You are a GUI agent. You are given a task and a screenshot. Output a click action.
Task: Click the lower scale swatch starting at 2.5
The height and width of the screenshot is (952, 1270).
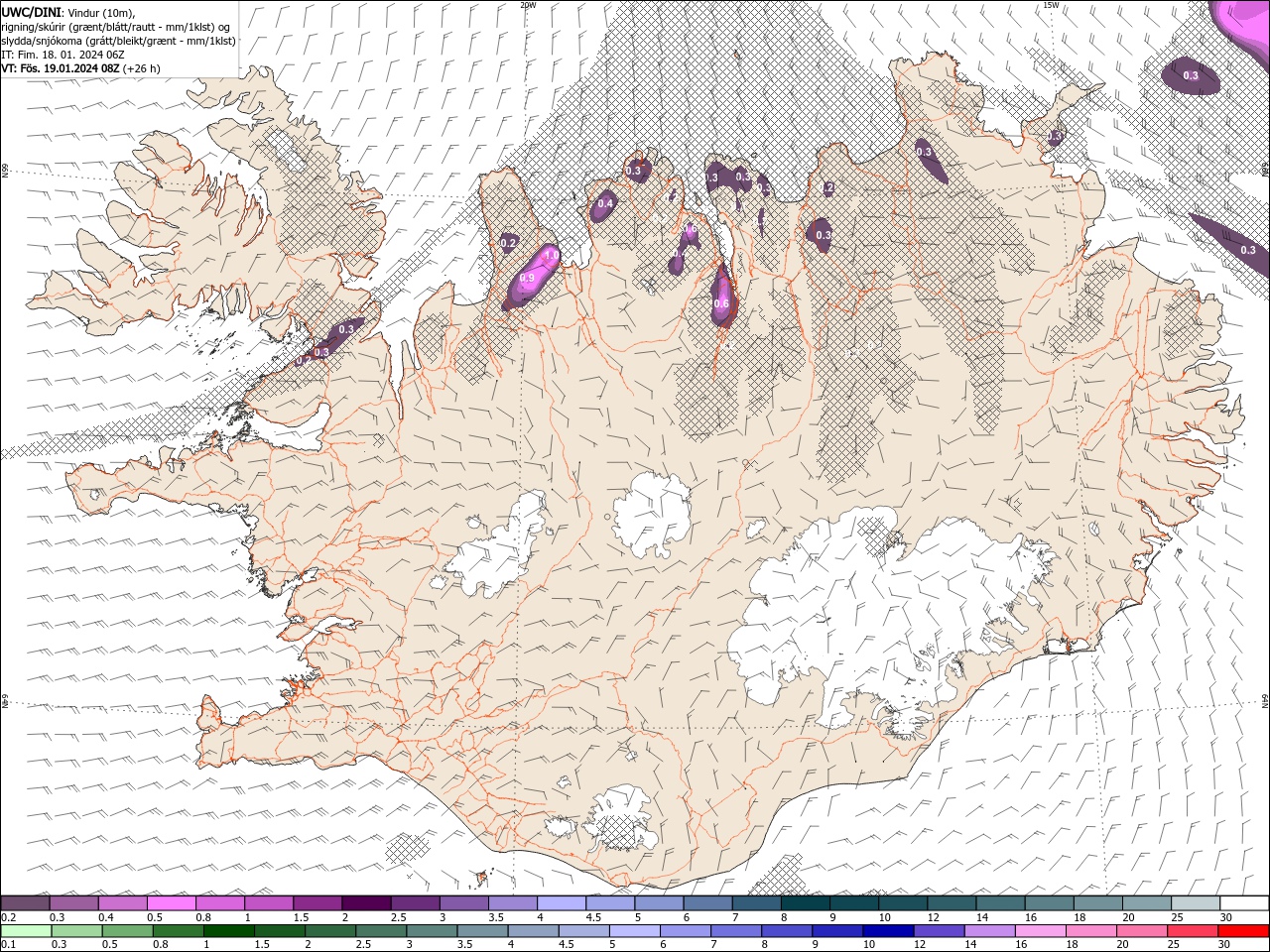(381, 931)
